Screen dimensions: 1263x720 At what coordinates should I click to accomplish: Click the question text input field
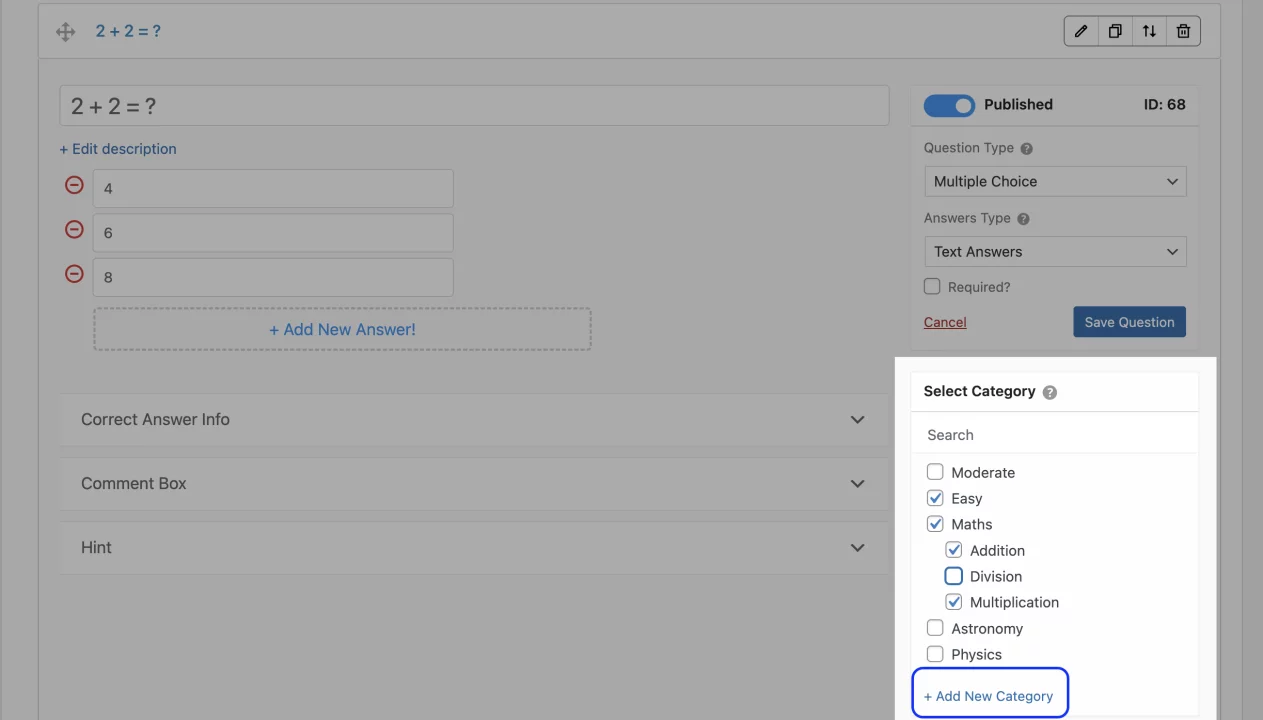tap(474, 106)
